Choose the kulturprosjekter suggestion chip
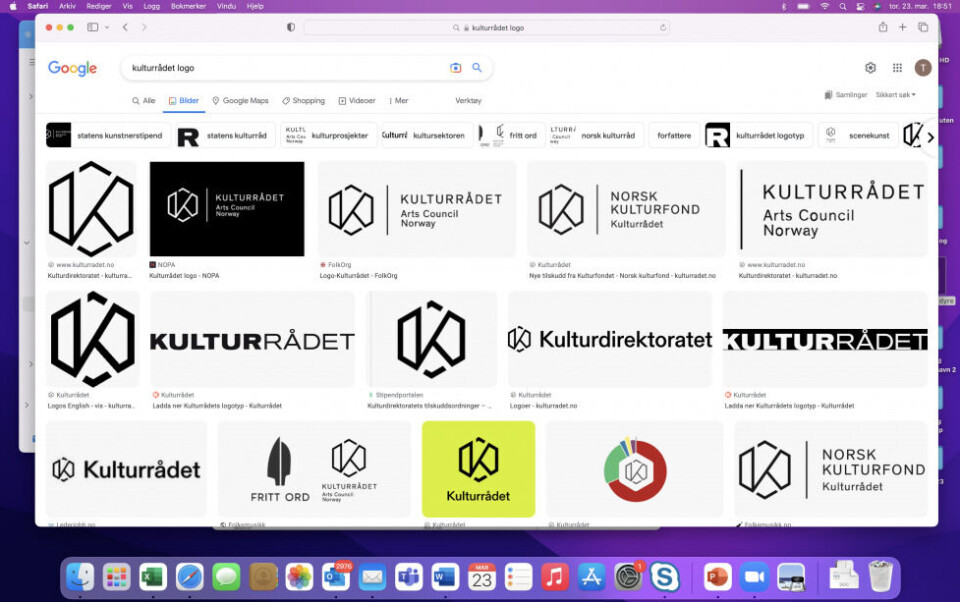Viewport: 960px width, 602px height. [x=328, y=135]
